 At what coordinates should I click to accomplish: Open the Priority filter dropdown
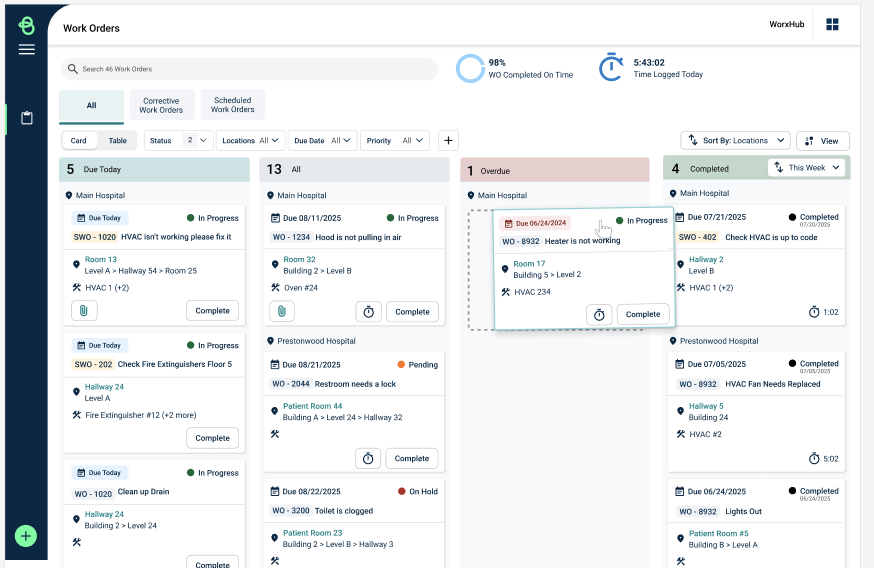pos(395,140)
